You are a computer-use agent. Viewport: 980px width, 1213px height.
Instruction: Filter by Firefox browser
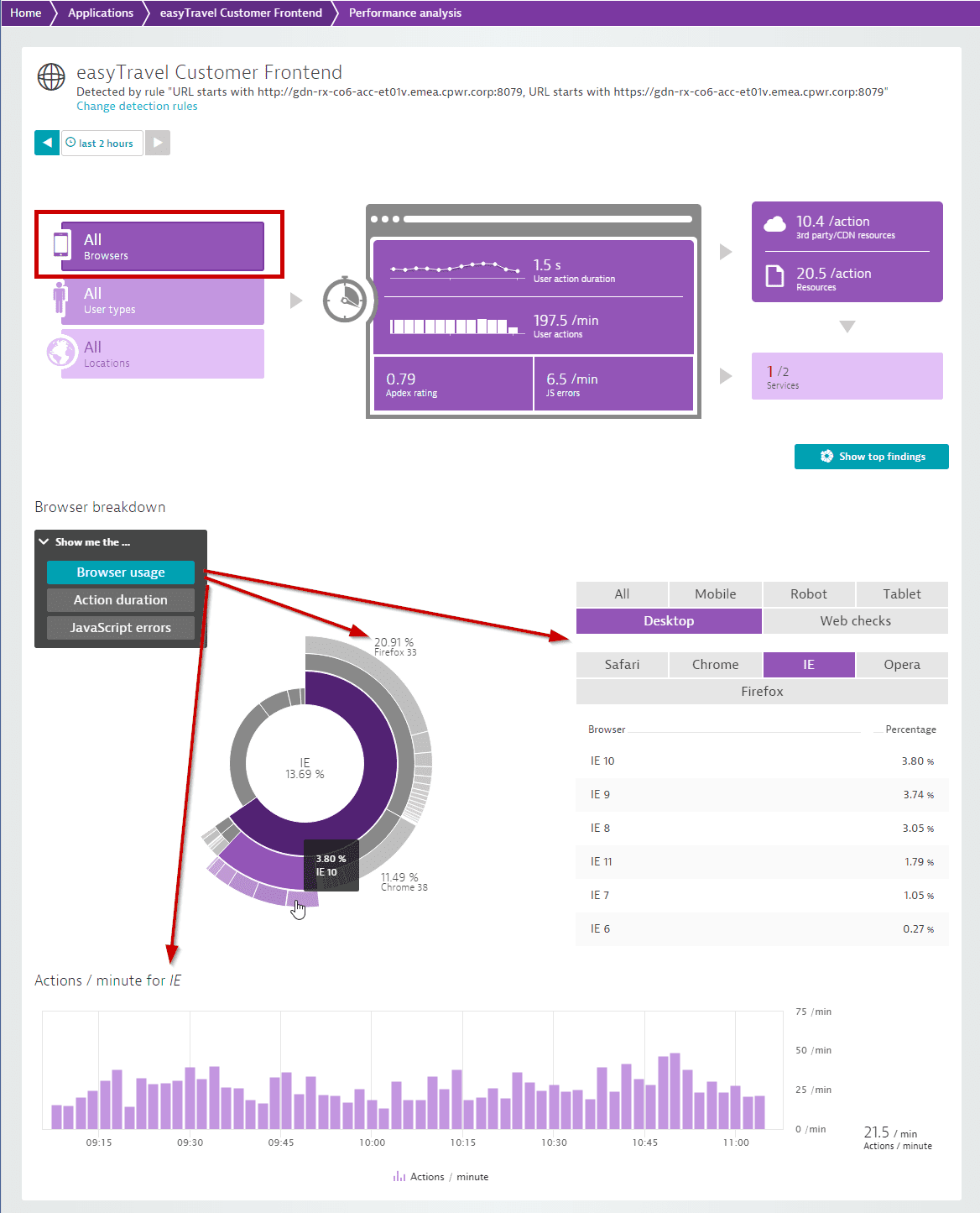(x=762, y=692)
